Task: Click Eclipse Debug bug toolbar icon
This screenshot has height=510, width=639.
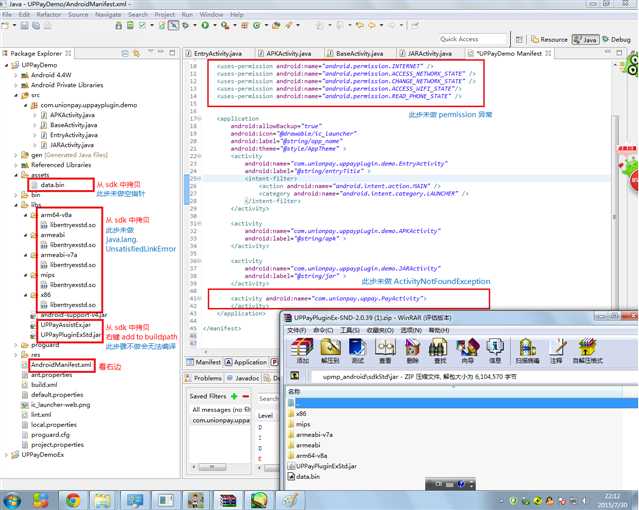Action: coord(186,25)
